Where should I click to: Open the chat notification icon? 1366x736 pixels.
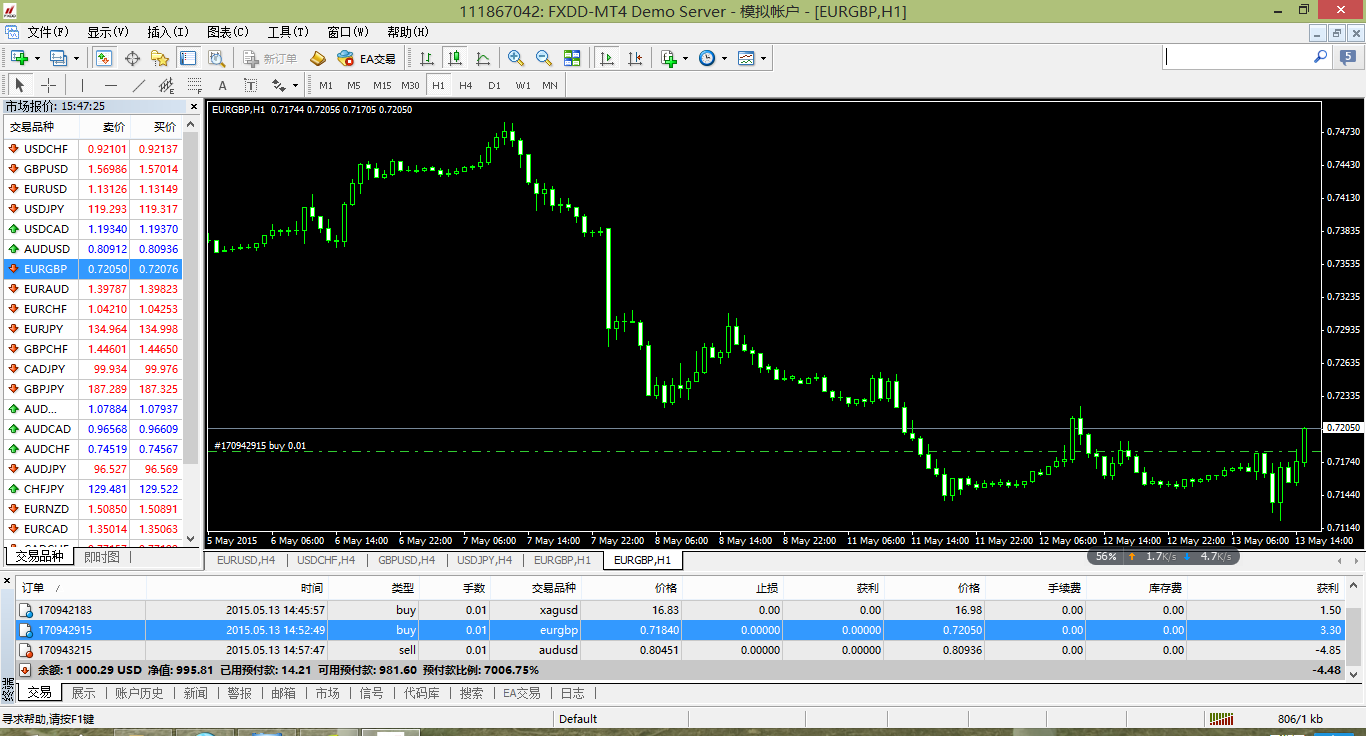pos(1350,58)
